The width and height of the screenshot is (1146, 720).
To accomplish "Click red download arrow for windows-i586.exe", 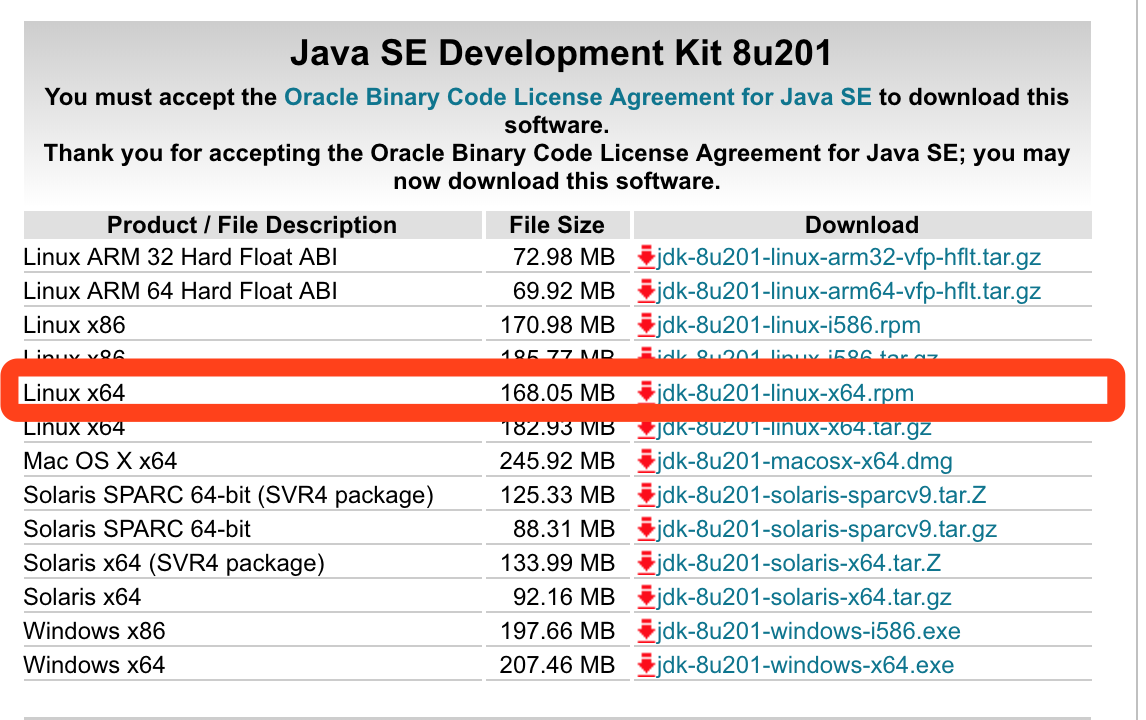I will pos(646,631).
